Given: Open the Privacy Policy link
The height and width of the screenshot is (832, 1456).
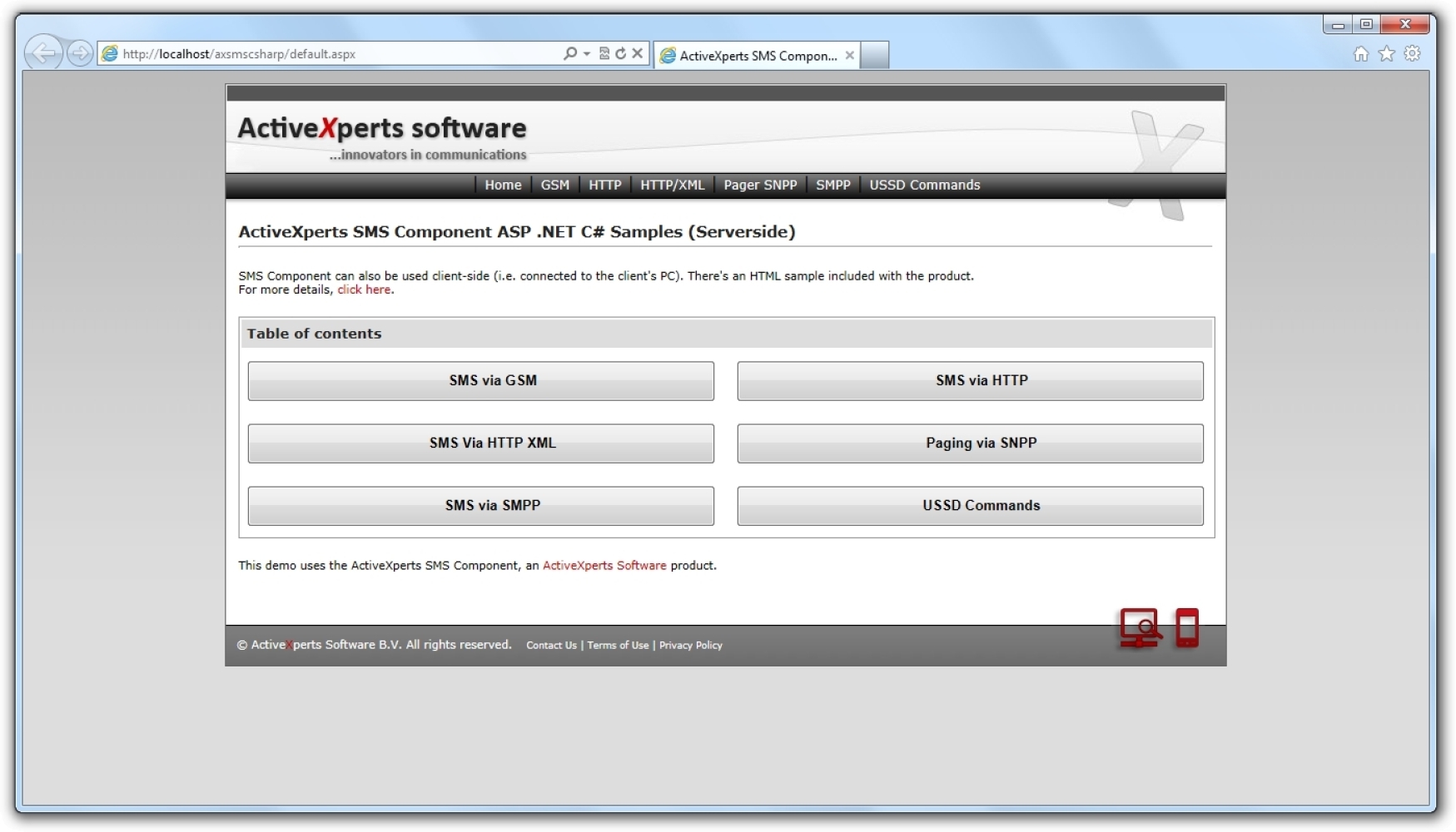Looking at the screenshot, I should [690, 645].
